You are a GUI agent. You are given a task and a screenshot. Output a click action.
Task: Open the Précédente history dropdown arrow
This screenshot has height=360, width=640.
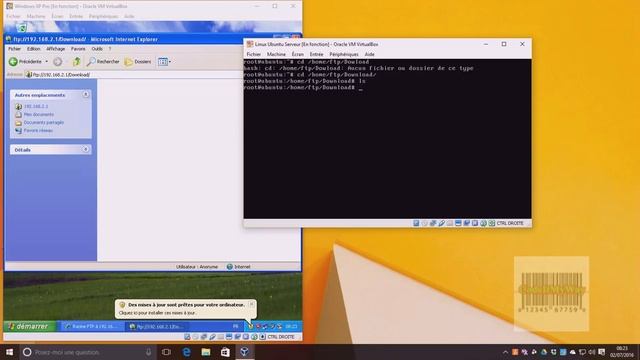(47, 62)
